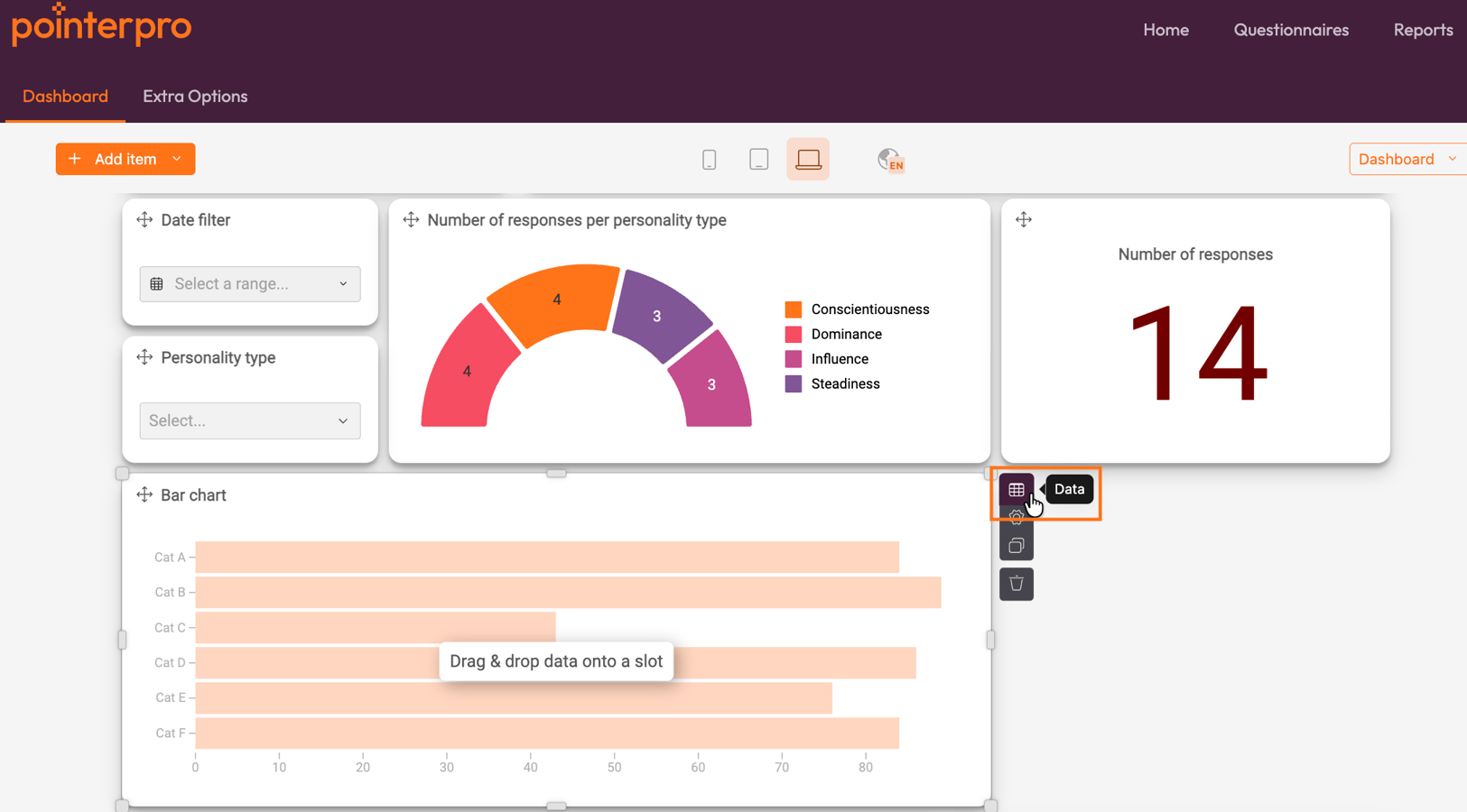
Task: Click the top-edge resize handle of bar chart
Action: pyautogui.click(x=556, y=474)
